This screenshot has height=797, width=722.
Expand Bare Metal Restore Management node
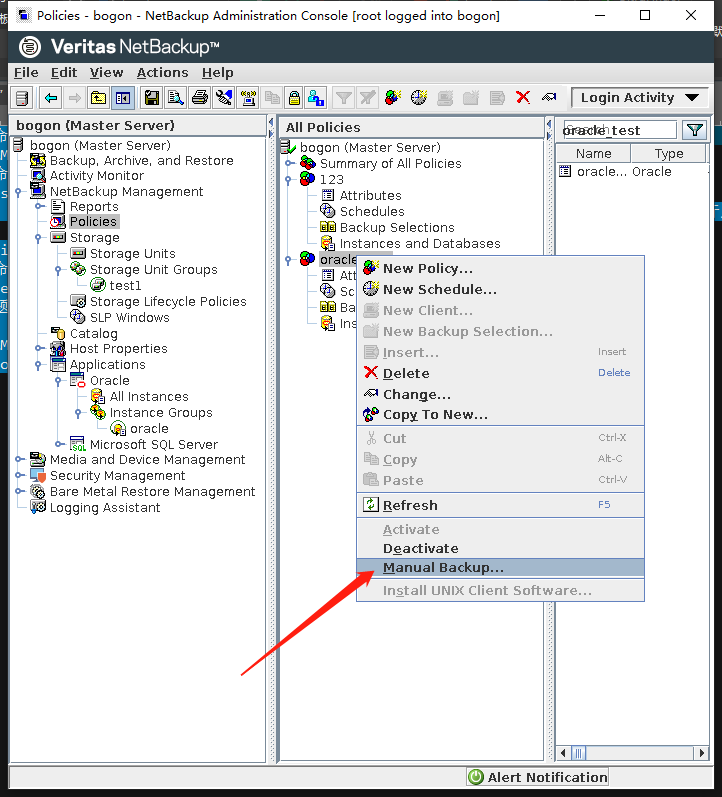pyautogui.click(x=18, y=492)
